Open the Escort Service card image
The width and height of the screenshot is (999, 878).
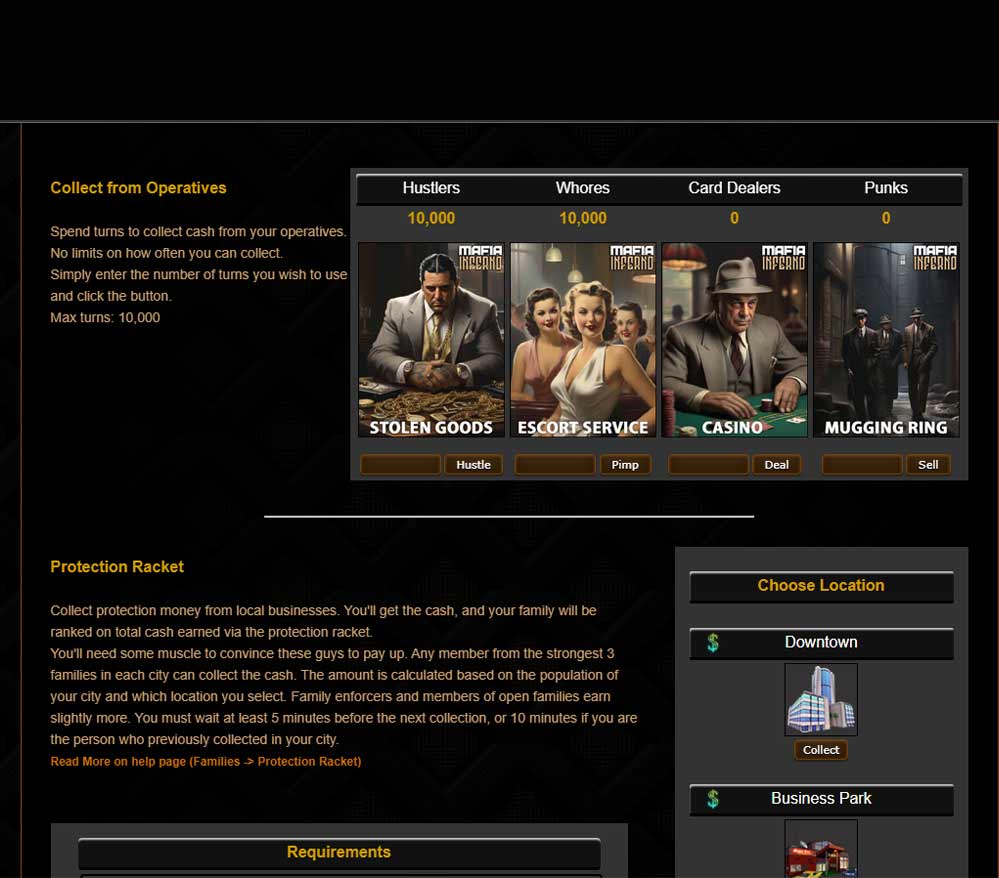[x=583, y=340]
